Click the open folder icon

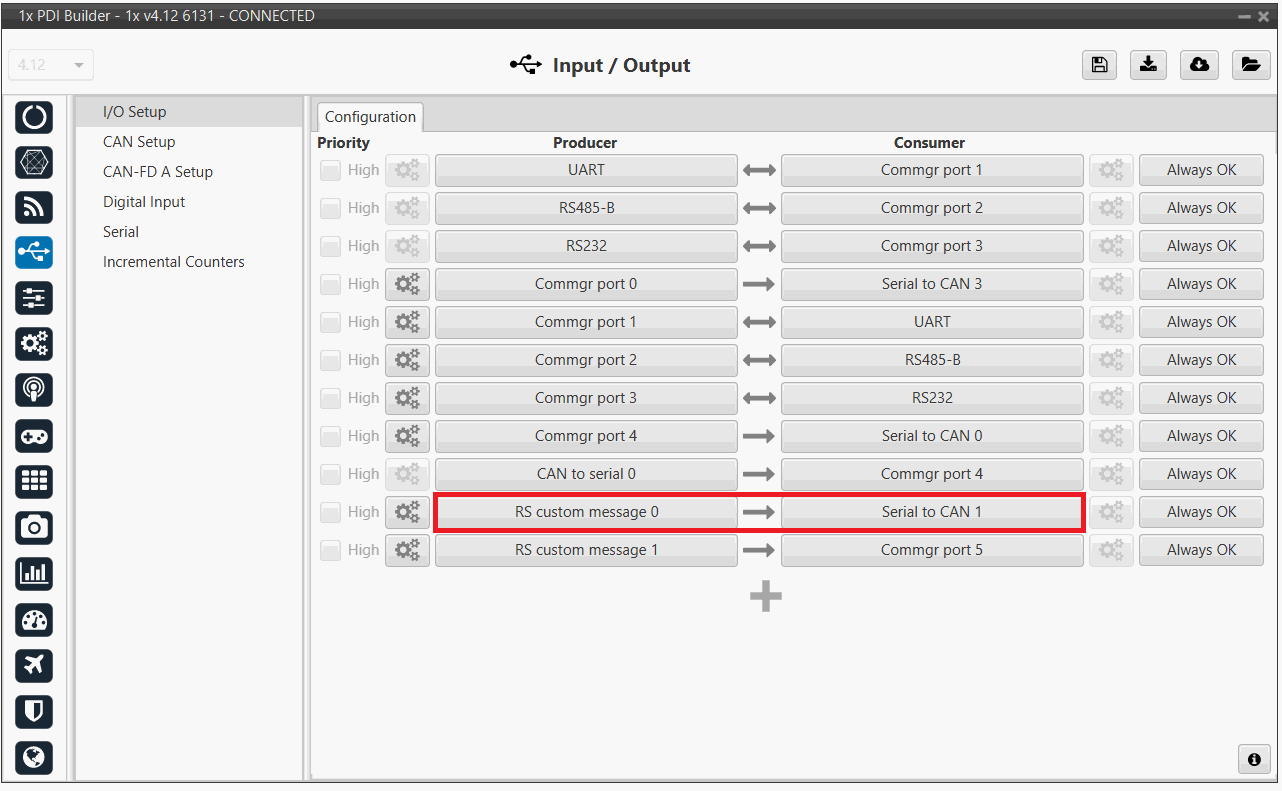(1249, 65)
